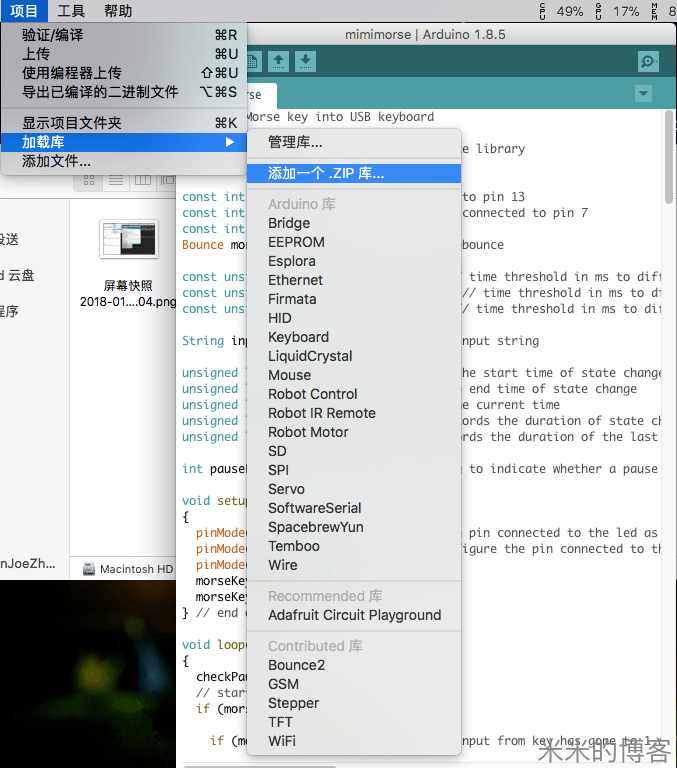Include the SD library

click(354, 451)
